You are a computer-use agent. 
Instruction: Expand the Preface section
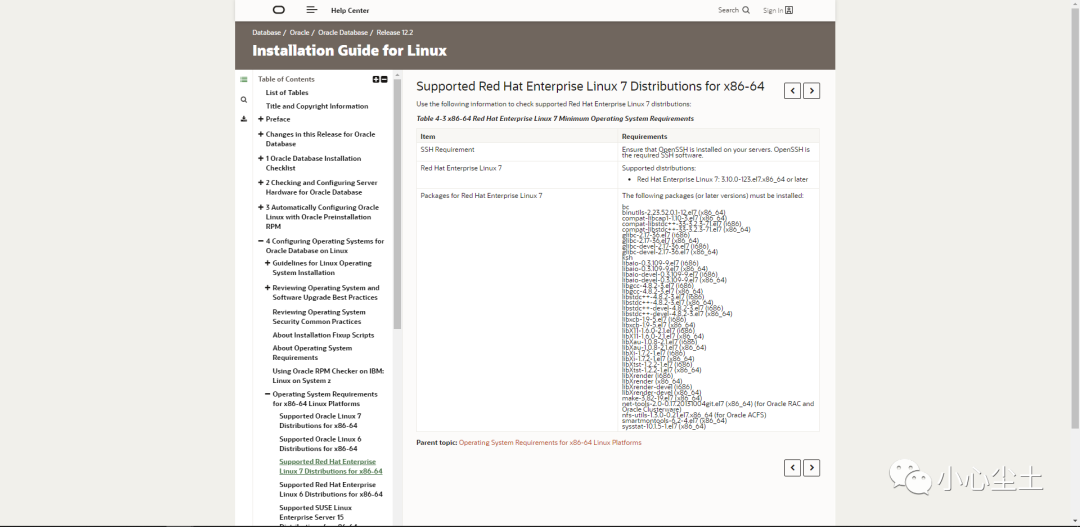point(261,119)
